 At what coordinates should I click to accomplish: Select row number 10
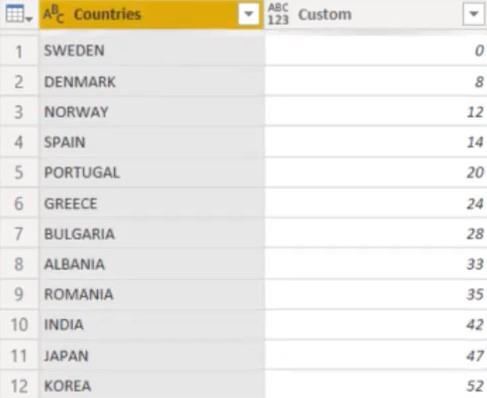[19, 325]
